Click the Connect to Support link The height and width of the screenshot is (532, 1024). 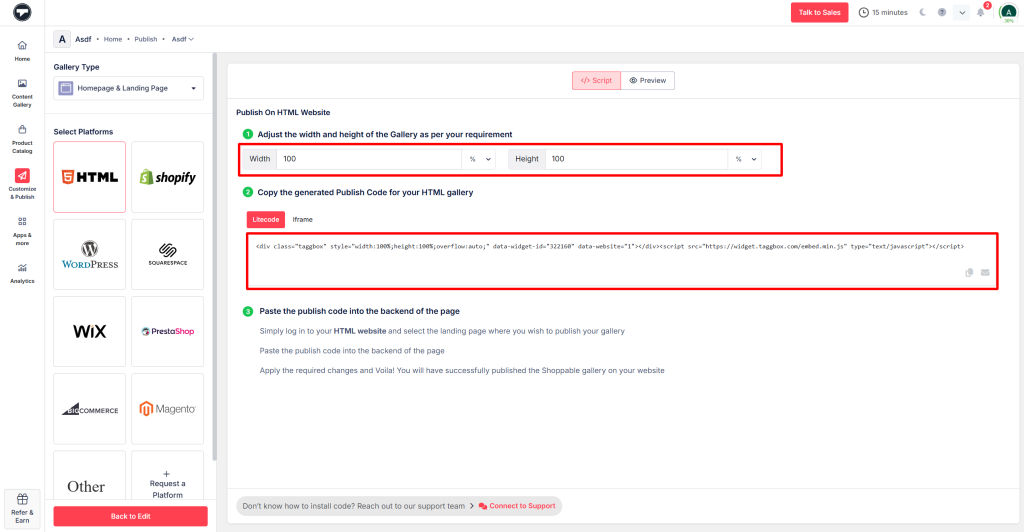[517, 506]
